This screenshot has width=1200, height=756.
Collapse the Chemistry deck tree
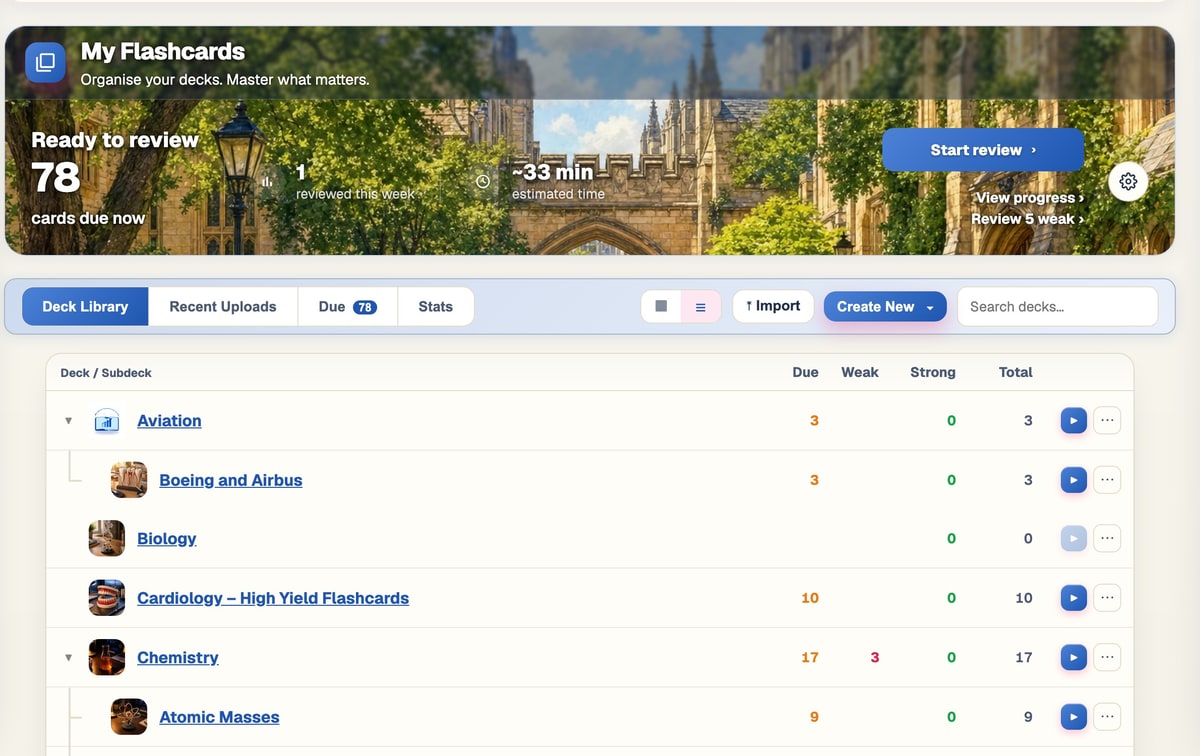[x=68, y=658]
